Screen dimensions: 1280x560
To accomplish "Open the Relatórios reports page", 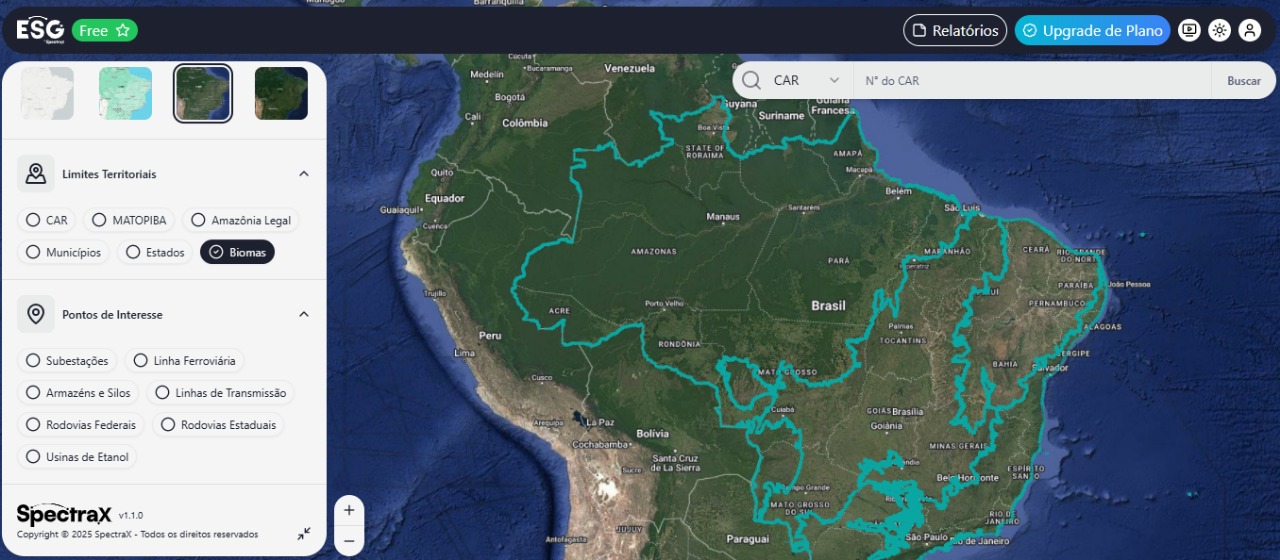I will (955, 31).
